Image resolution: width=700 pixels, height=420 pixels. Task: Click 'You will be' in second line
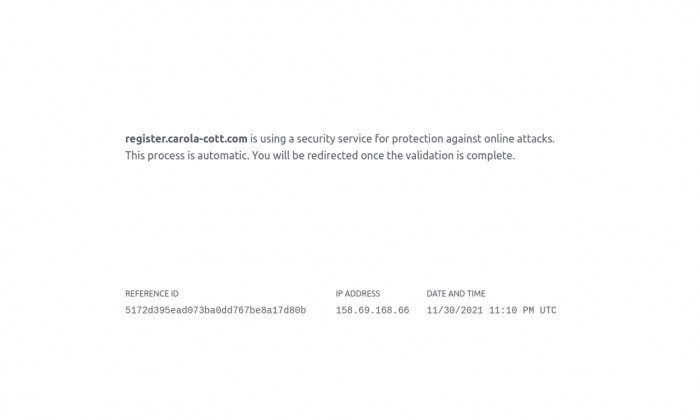click(278, 156)
